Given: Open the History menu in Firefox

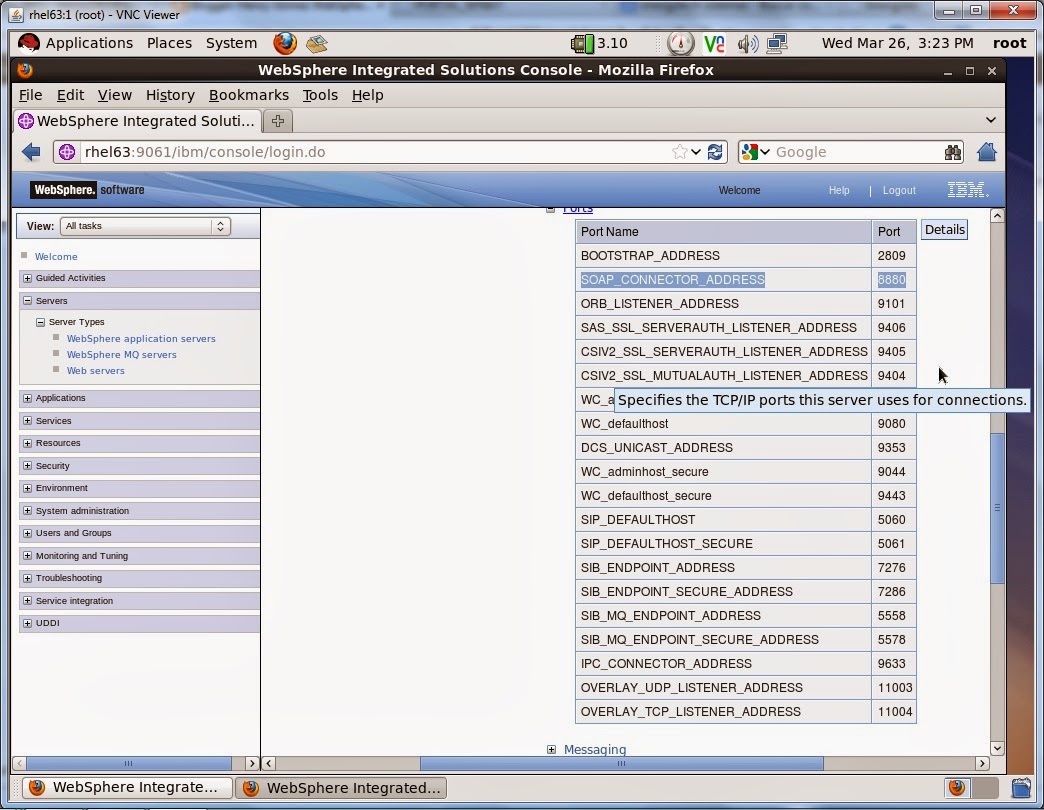Looking at the screenshot, I should pos(170,95).
